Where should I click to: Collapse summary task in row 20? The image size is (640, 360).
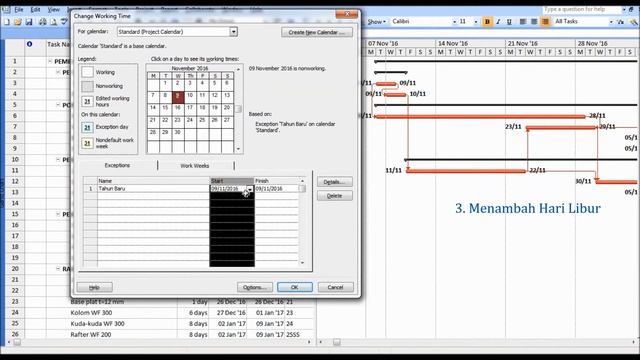(x=58, y=269)
